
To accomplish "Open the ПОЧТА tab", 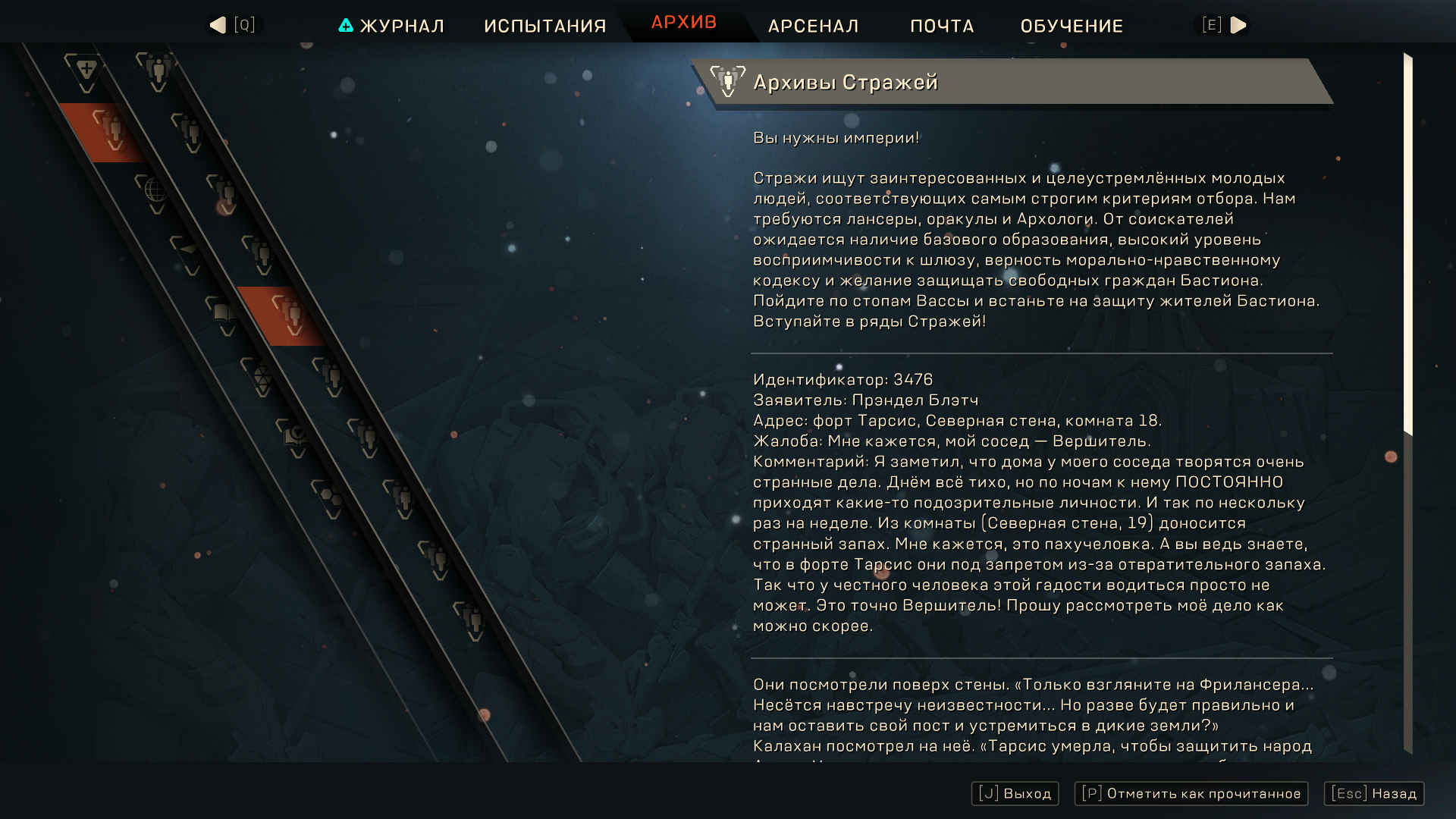I will click(942, 26).
